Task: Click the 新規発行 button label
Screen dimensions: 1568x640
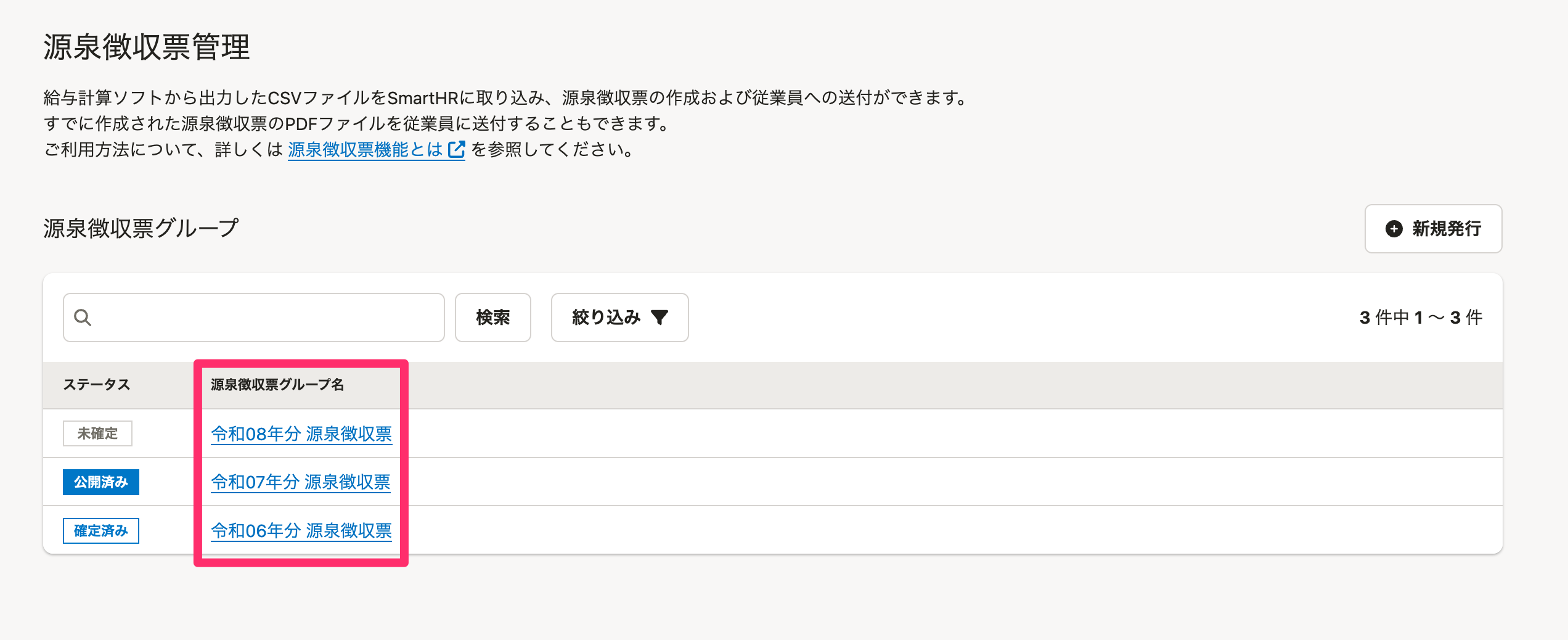Action: [1446, 229]
